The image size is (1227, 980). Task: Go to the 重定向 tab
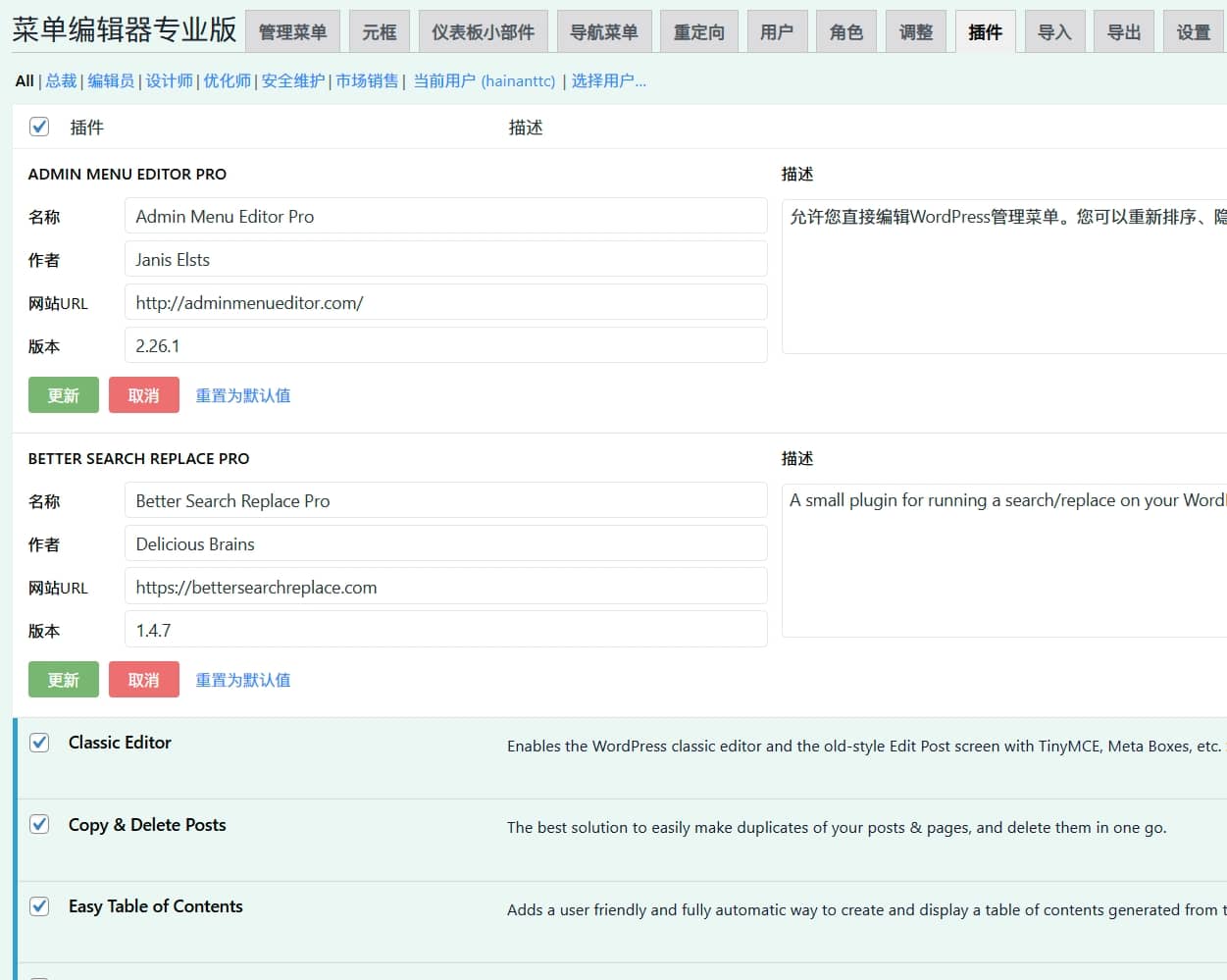(698, 32)
